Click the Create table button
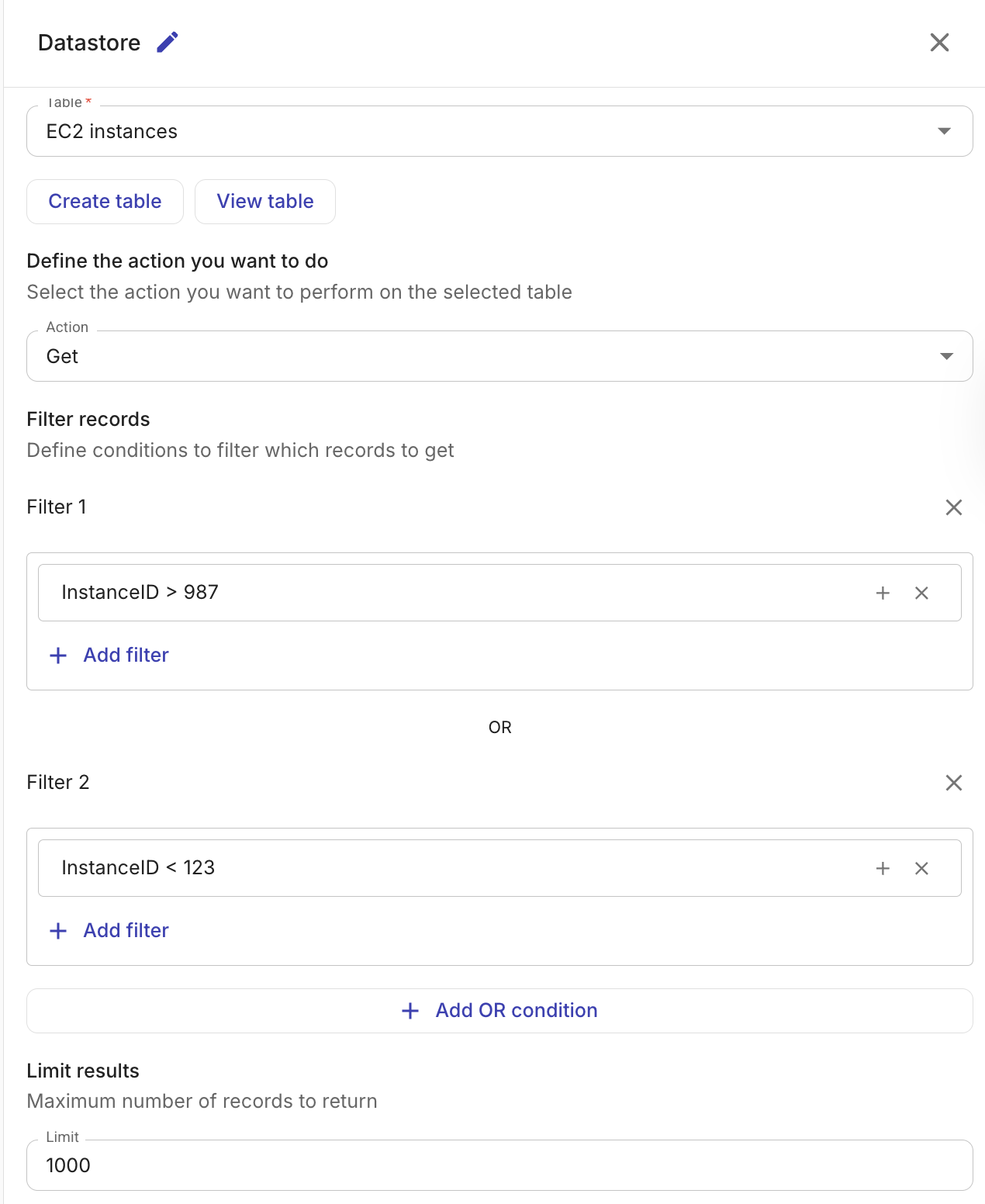 point(105,202)
